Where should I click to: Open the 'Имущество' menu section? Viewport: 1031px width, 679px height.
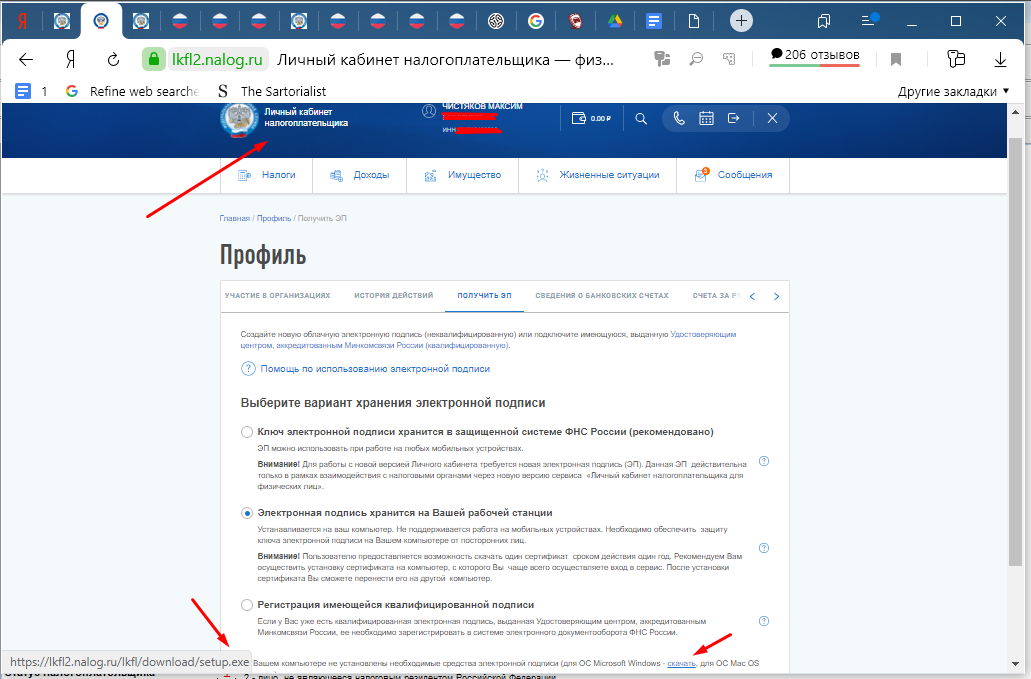[463, 175]
